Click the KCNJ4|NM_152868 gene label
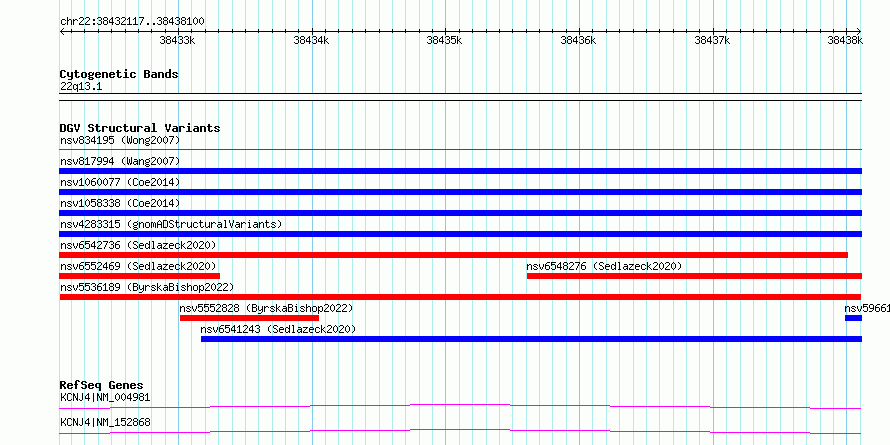890x445 pixels. pyautogui.click(x=105, y=422)
